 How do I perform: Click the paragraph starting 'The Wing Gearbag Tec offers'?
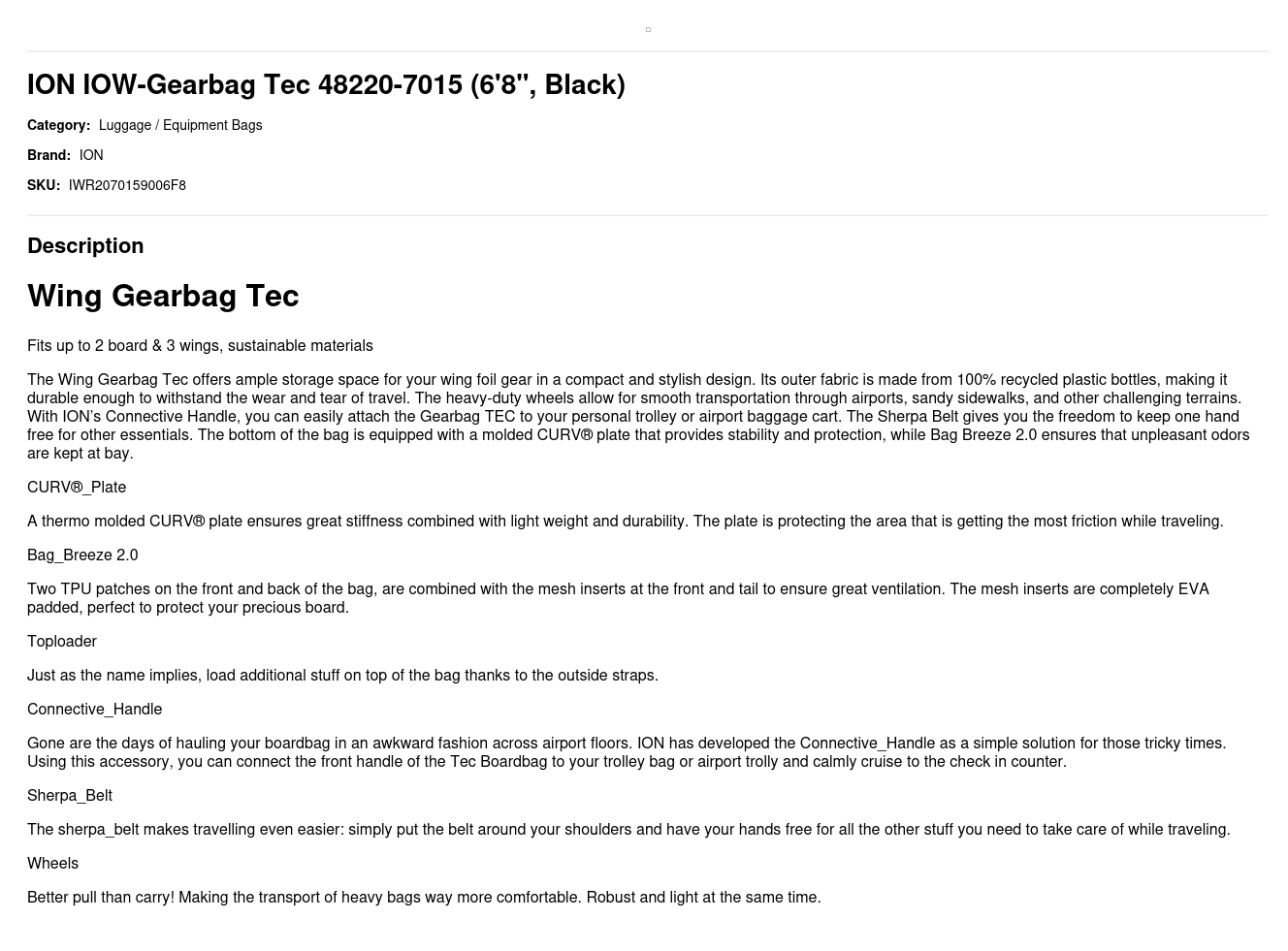[638, 416]
